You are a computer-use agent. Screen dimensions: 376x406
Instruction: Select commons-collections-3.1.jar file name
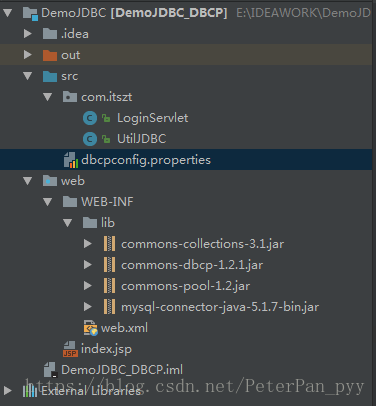point(203,244)
